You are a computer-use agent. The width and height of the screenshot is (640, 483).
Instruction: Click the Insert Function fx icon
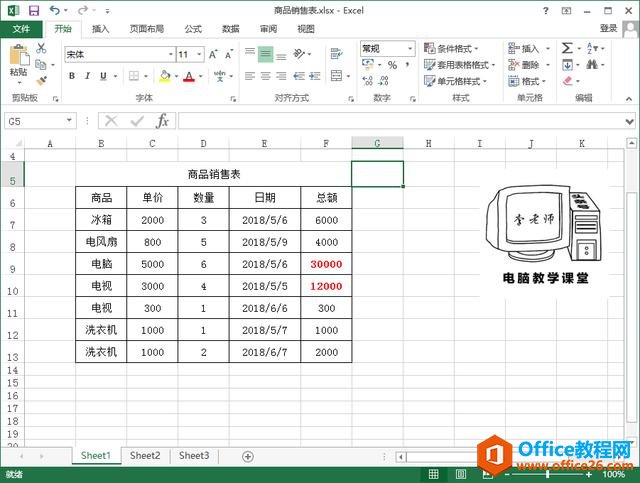point(162,120)
